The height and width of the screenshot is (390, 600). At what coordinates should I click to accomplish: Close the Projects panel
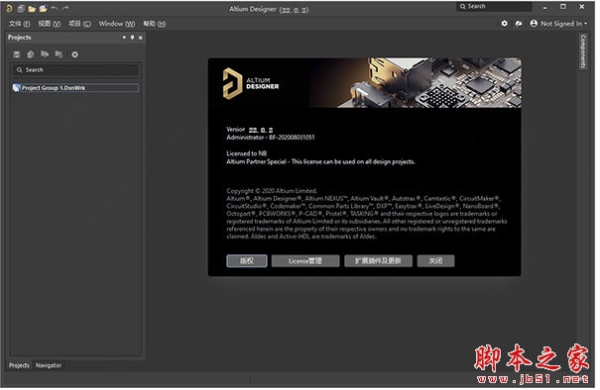pos(140,38)
